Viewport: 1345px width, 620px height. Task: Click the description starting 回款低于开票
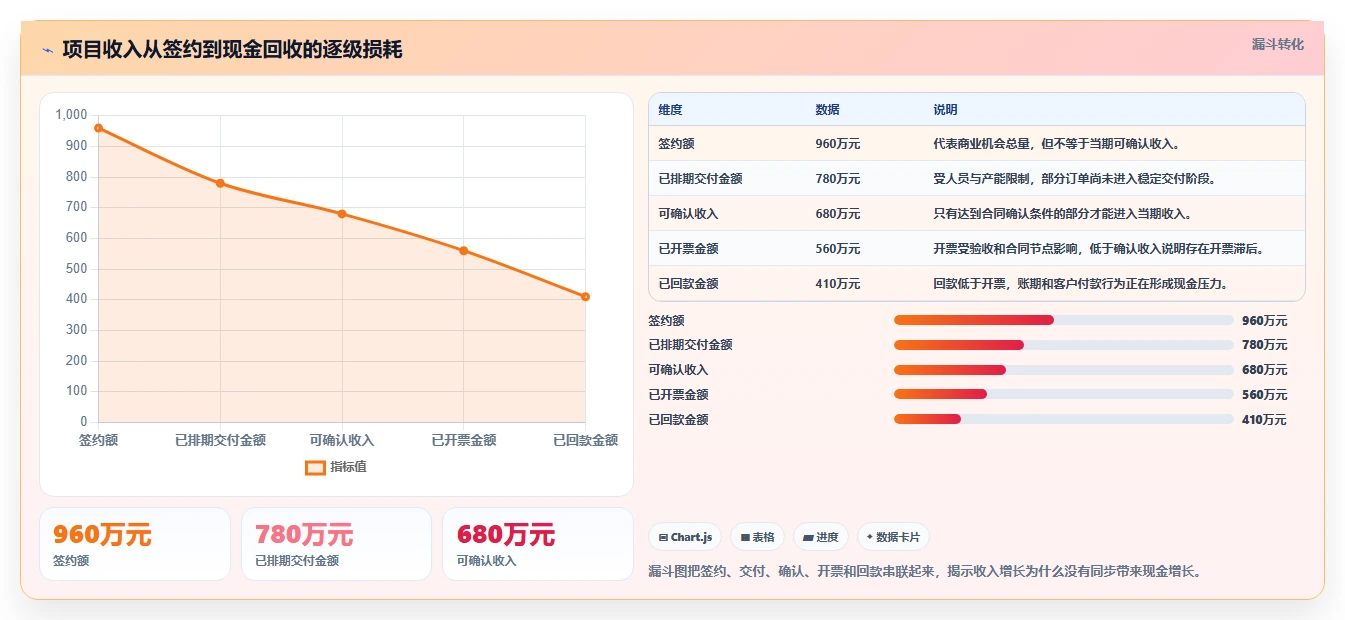1080,284
